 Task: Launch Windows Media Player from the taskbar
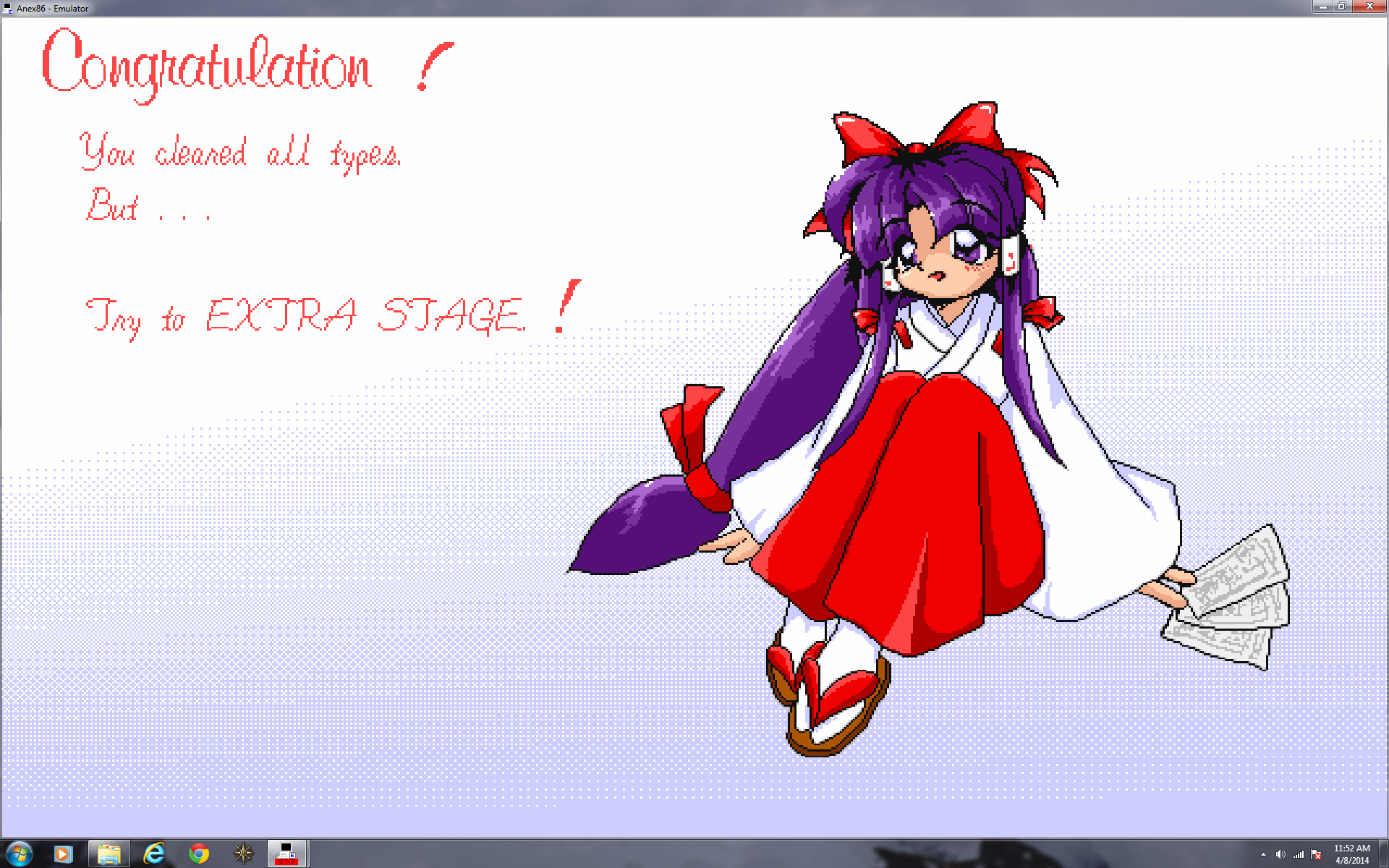tap(64, 854)
